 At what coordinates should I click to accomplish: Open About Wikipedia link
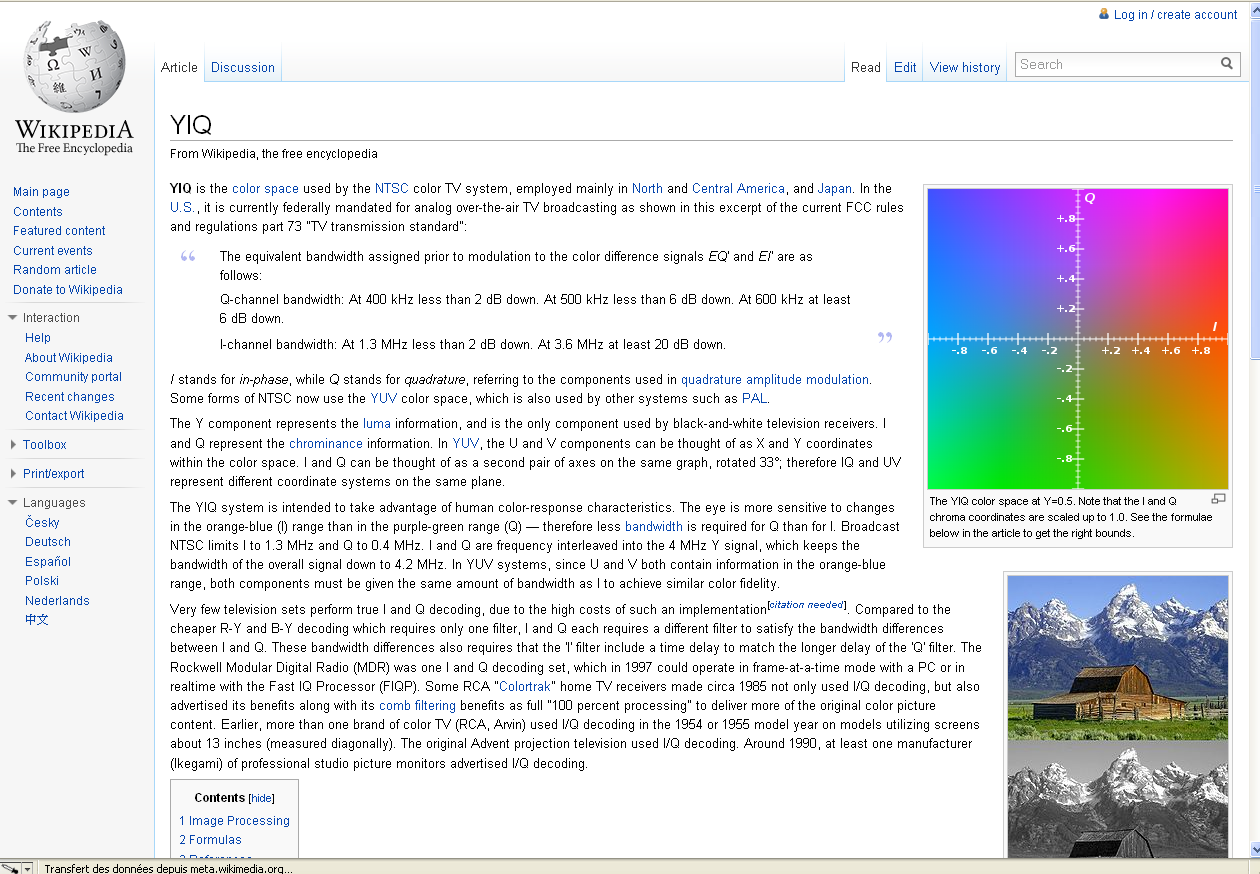point(69,358)
